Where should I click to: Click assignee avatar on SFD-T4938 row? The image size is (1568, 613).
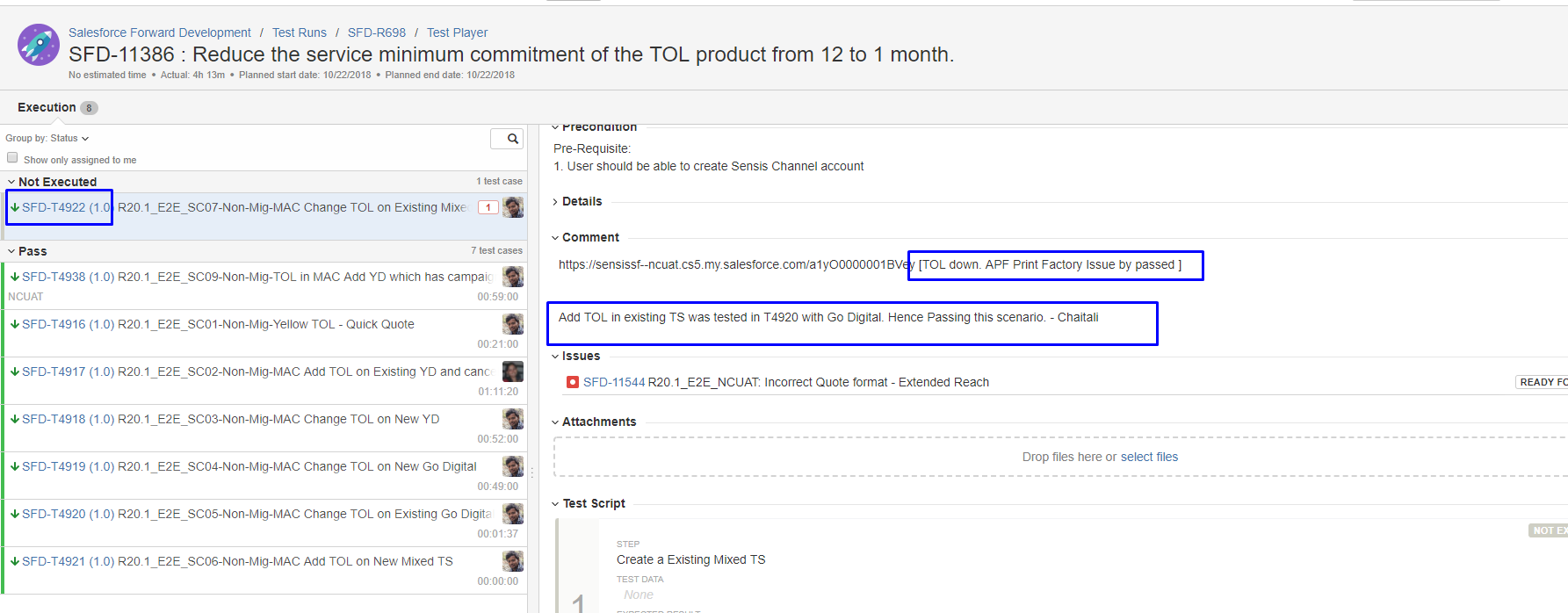(513, 277)
